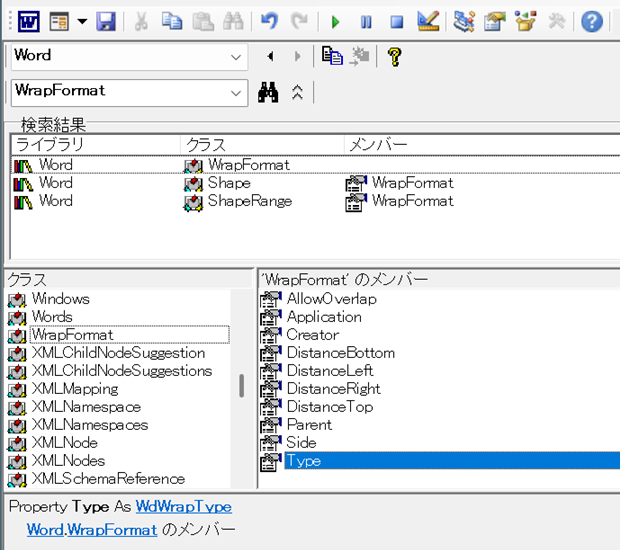
Task: Select the XMLNodes class
Action: coord(68,461)
